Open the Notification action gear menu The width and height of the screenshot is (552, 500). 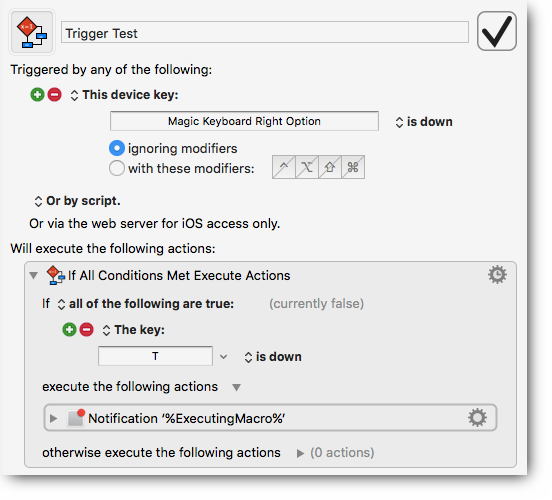477,418
